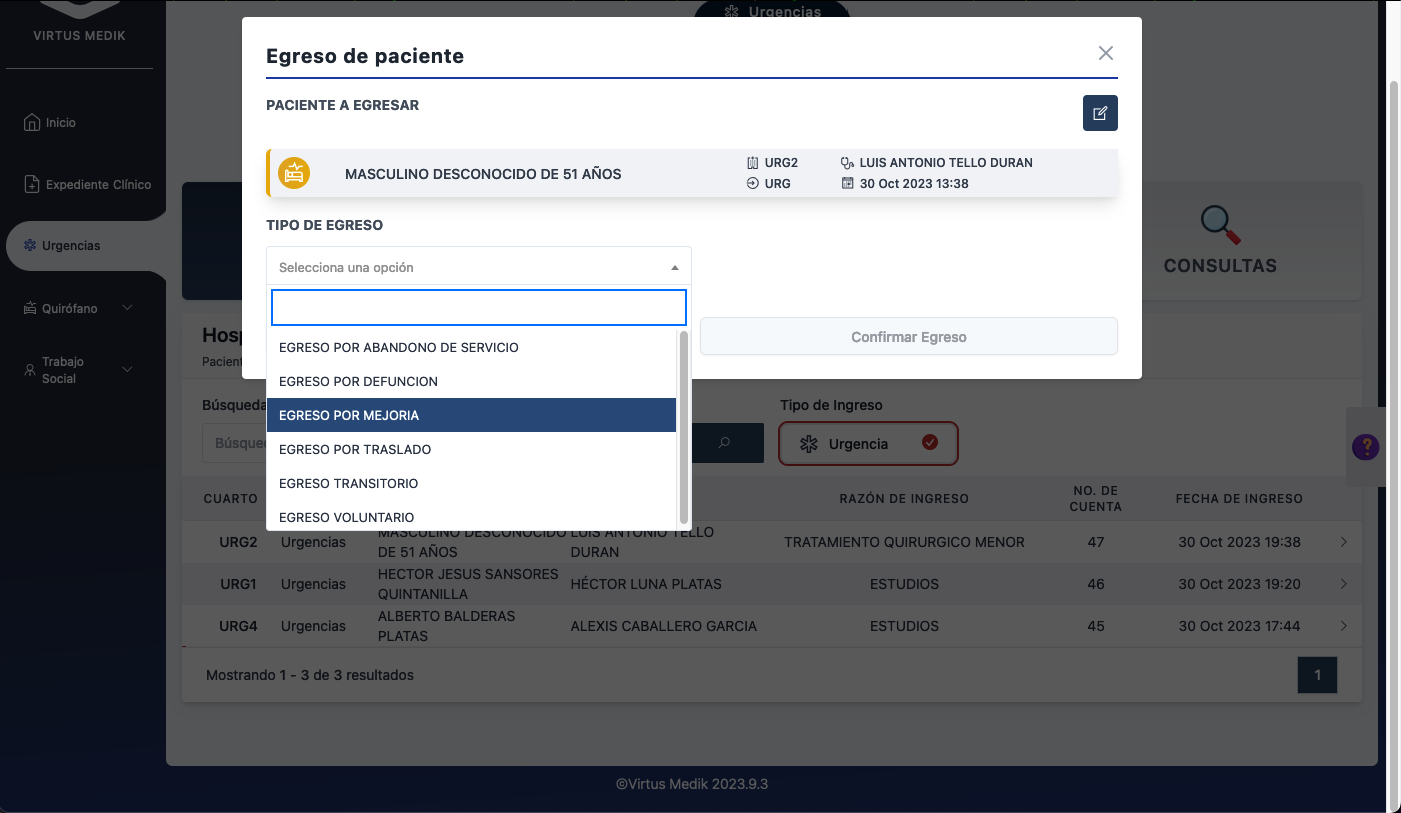
Task: Click the dropdown search text field
Action: point(478,308)
